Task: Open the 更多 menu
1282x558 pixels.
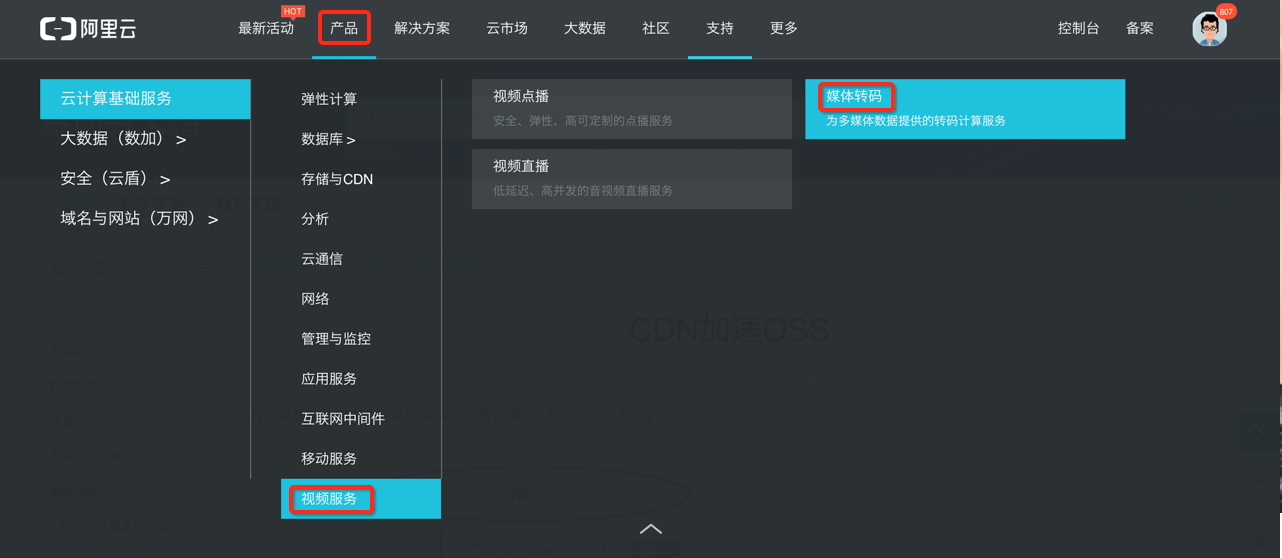Action: (784, 28)
